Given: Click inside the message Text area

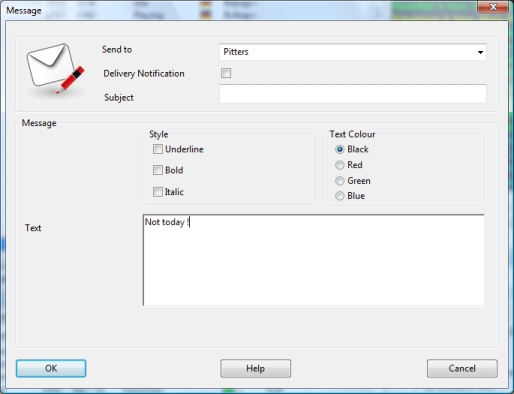Looking at the screenshot, I should pyautogui.click(x=314, y=260).
